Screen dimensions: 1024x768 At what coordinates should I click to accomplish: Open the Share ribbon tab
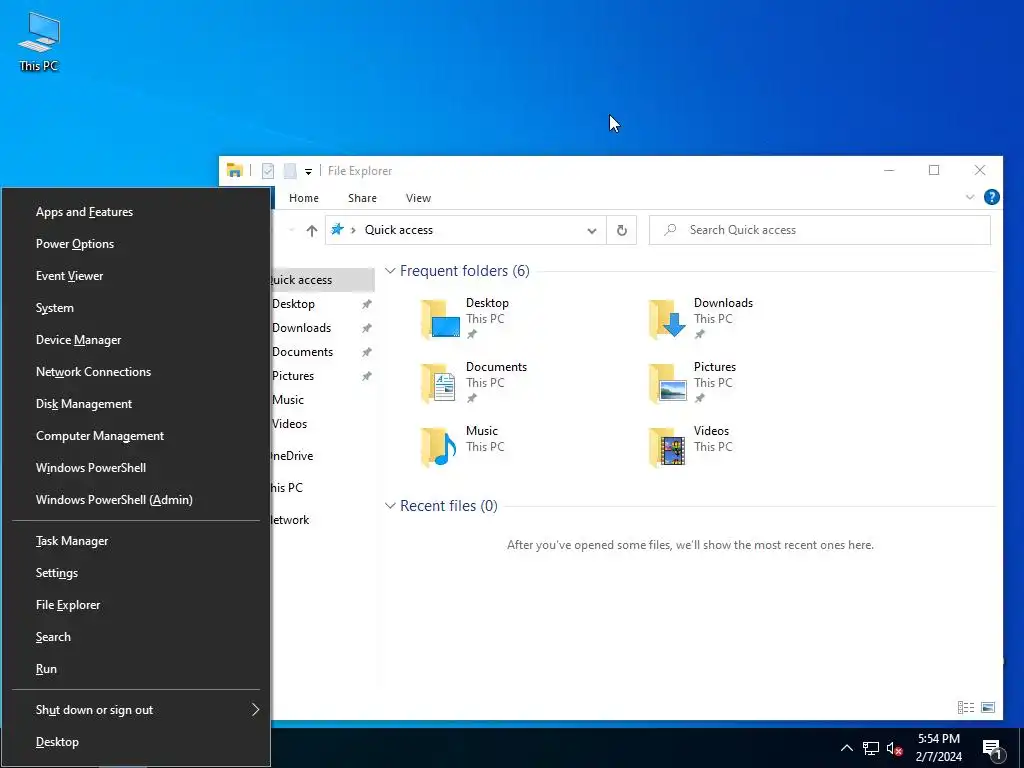click(362, 198)
